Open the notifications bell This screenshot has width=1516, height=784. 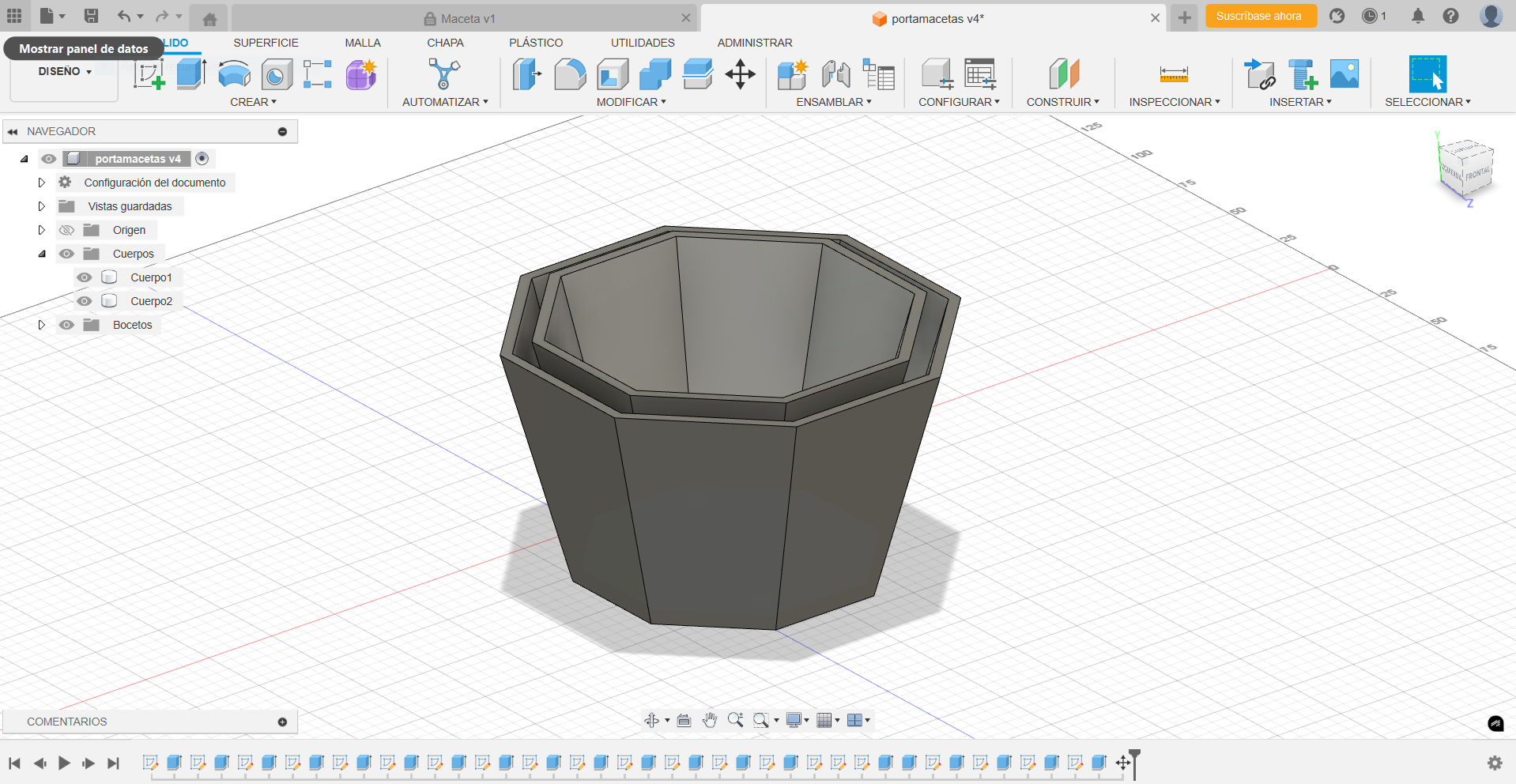pos(1418,16)
